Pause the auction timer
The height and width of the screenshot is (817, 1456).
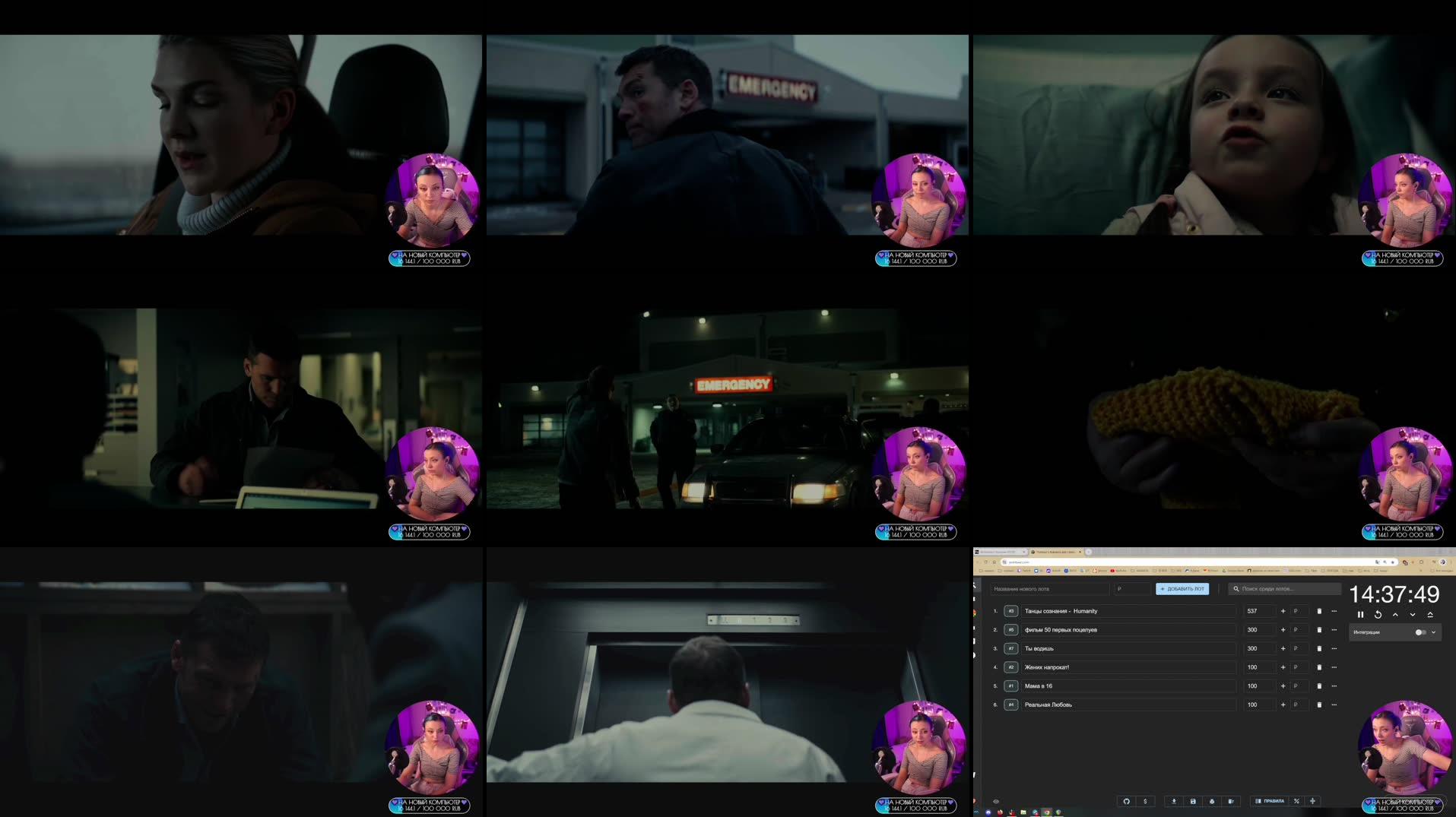coord(1360,615)
